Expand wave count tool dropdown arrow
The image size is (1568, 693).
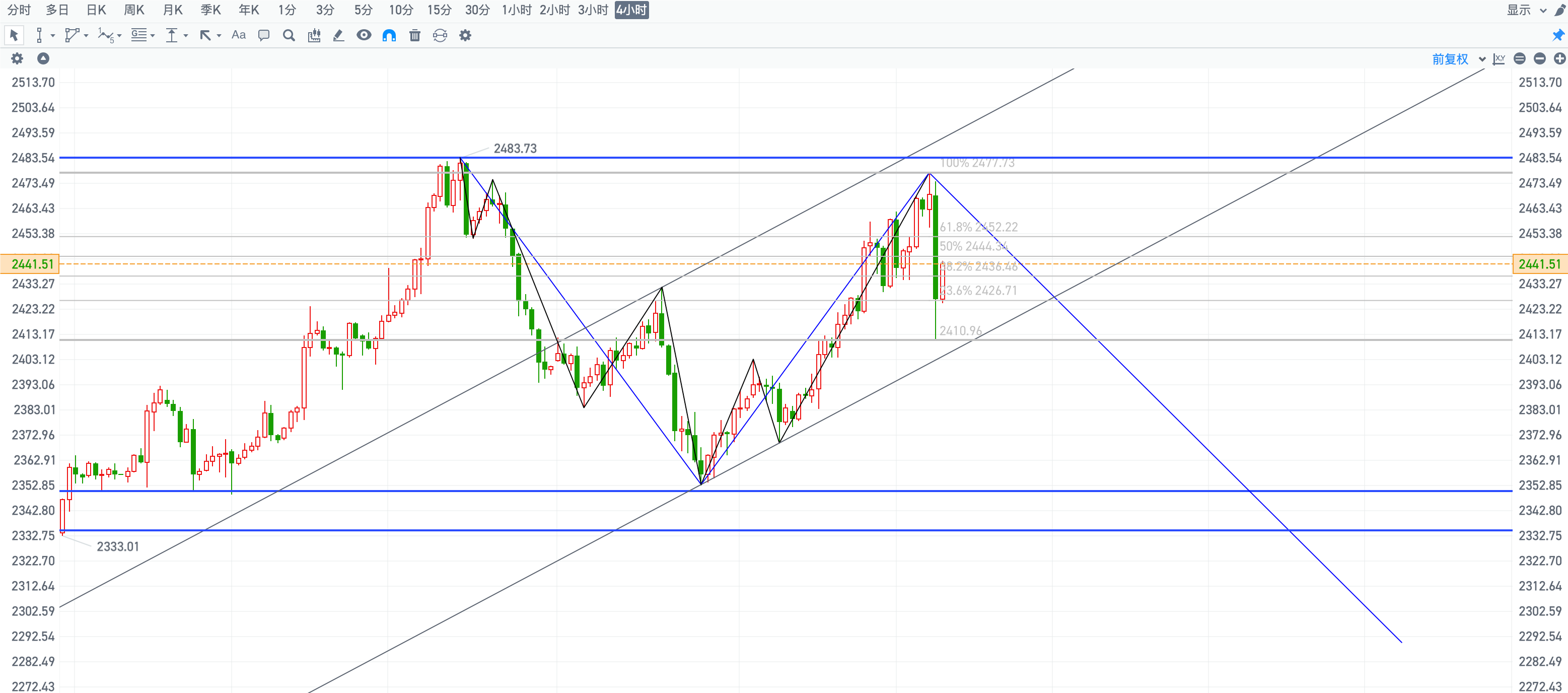click(119, 36)
